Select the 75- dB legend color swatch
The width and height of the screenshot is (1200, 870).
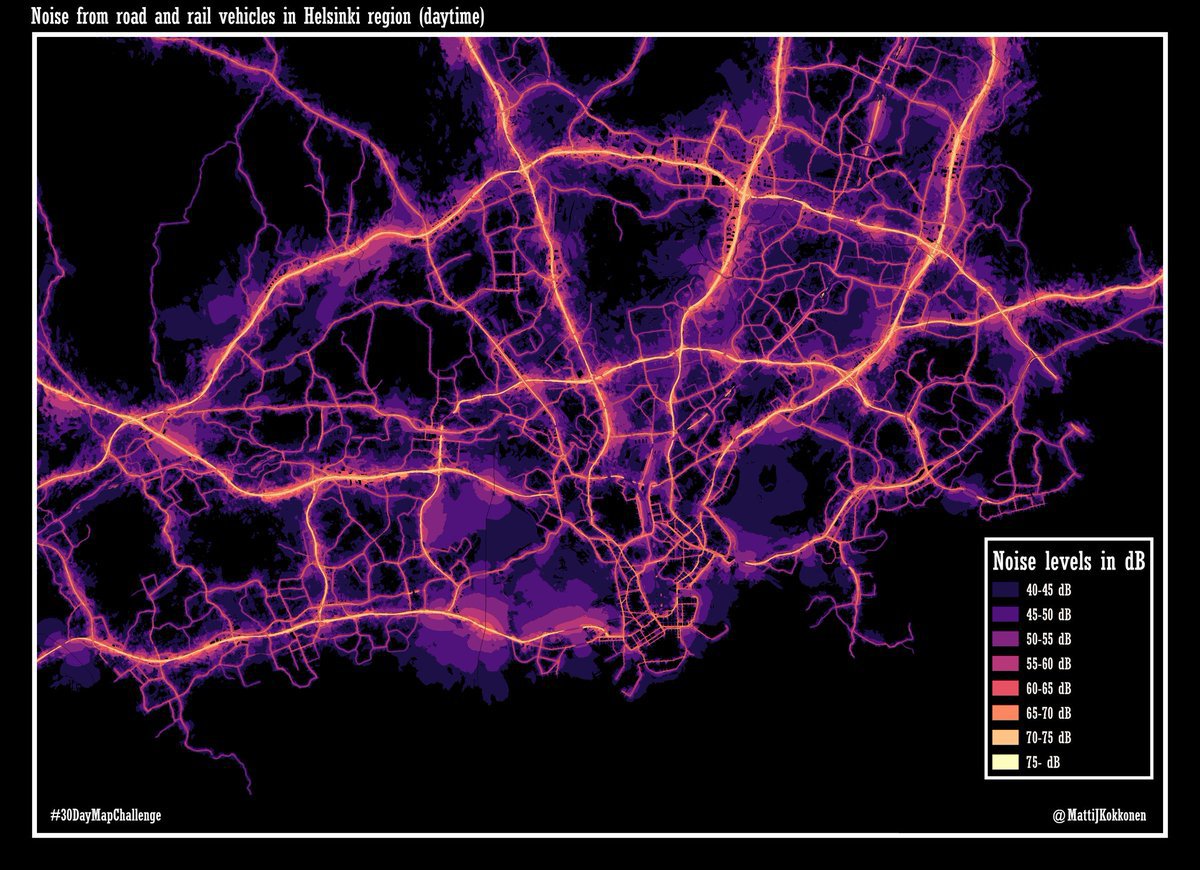(1006, 763)
